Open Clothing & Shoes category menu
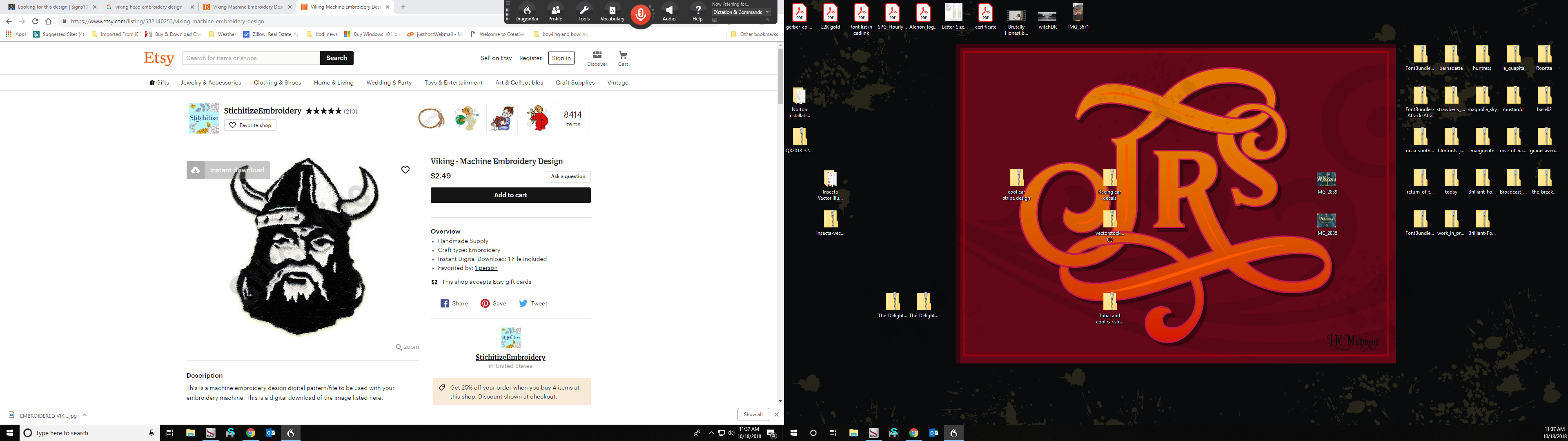1568x441 pixels. point(278,83)
